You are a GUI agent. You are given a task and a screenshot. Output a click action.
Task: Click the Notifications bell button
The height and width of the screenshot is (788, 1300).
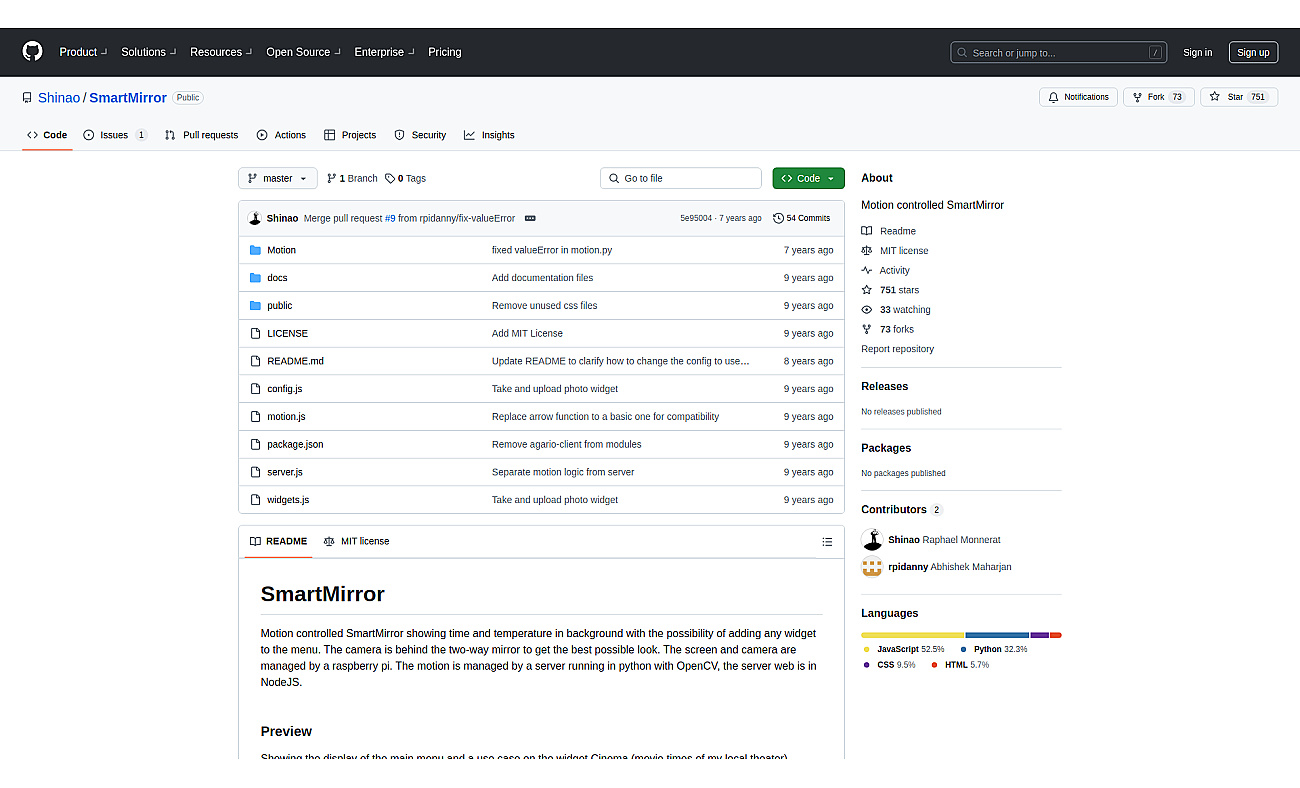pyautogui.click(x=1078, y=97)
